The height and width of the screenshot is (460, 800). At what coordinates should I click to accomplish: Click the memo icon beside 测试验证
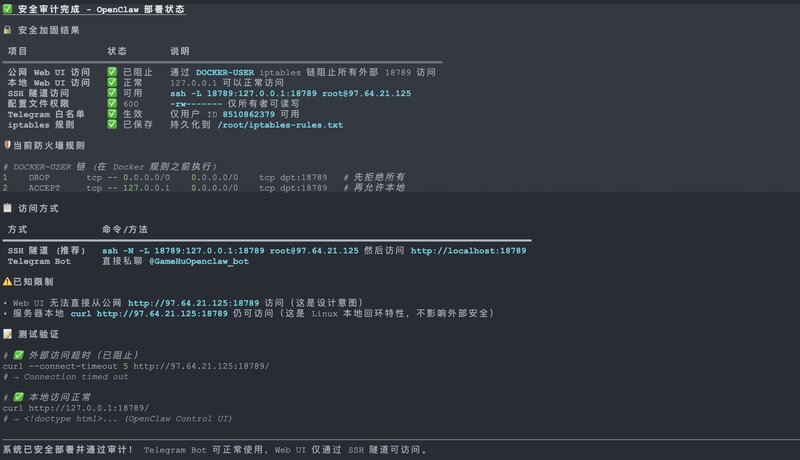click(8, 333)
